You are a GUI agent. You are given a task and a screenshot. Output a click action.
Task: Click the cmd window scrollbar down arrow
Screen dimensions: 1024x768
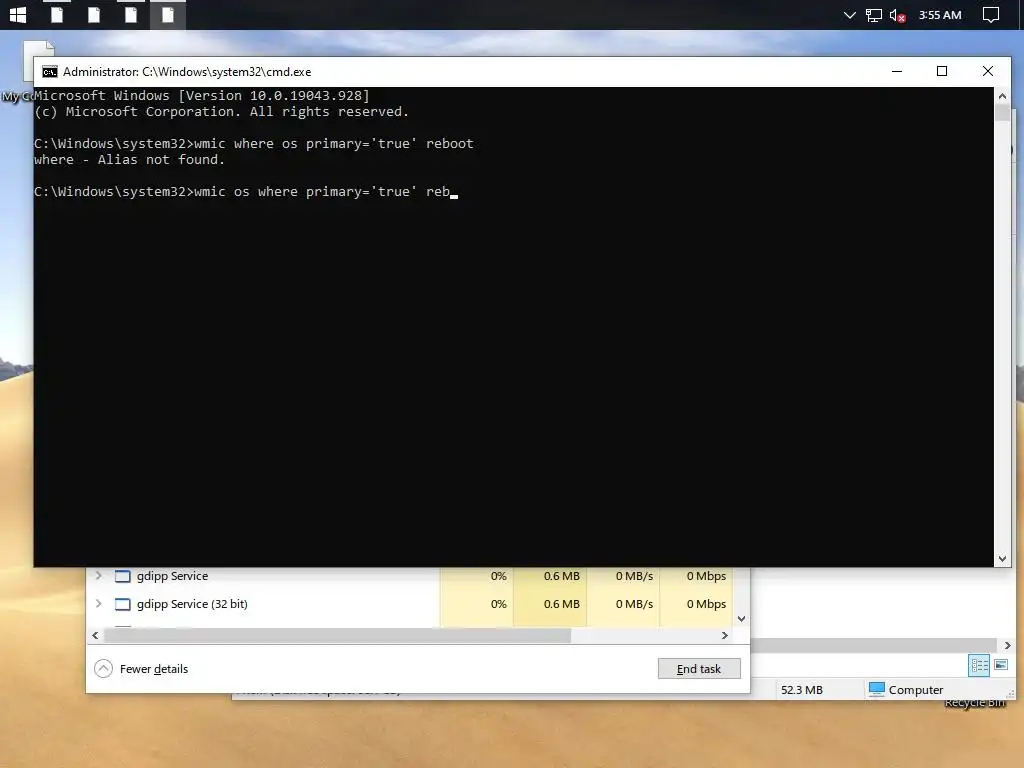coord(1002,558)
